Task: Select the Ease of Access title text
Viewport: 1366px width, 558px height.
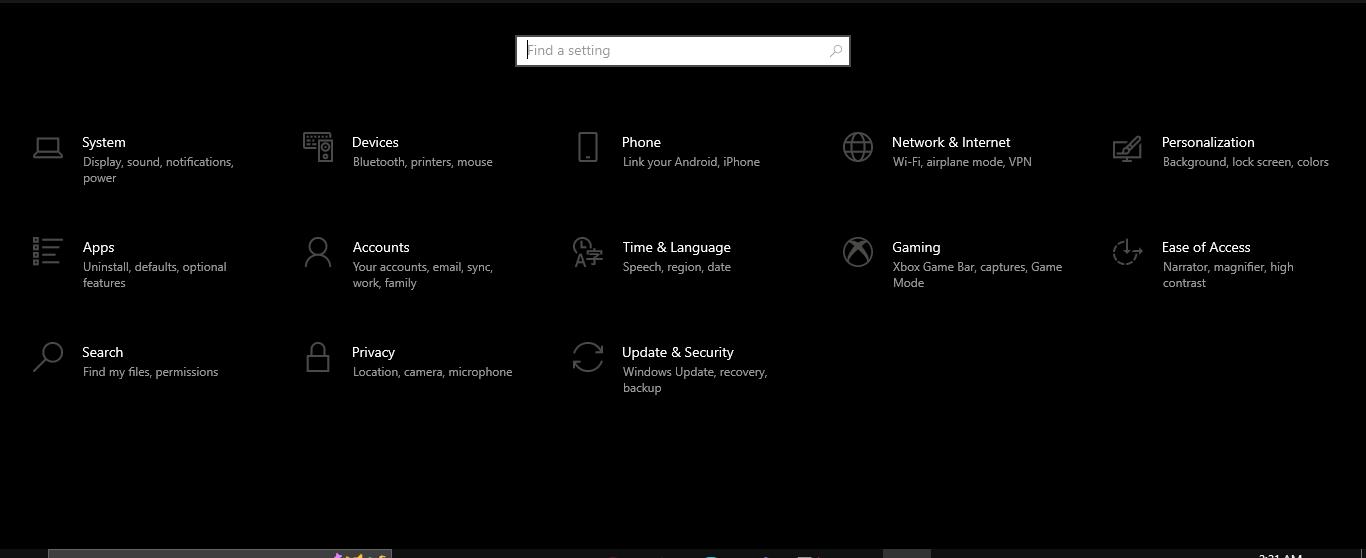Action: tap(1206, 247)
